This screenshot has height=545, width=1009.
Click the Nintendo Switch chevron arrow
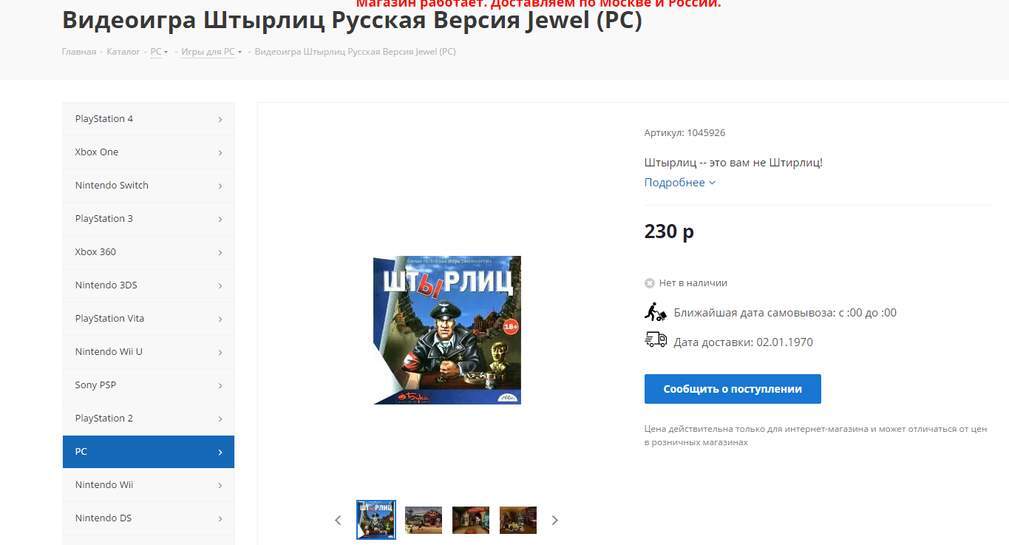click(x=220, y=186)
